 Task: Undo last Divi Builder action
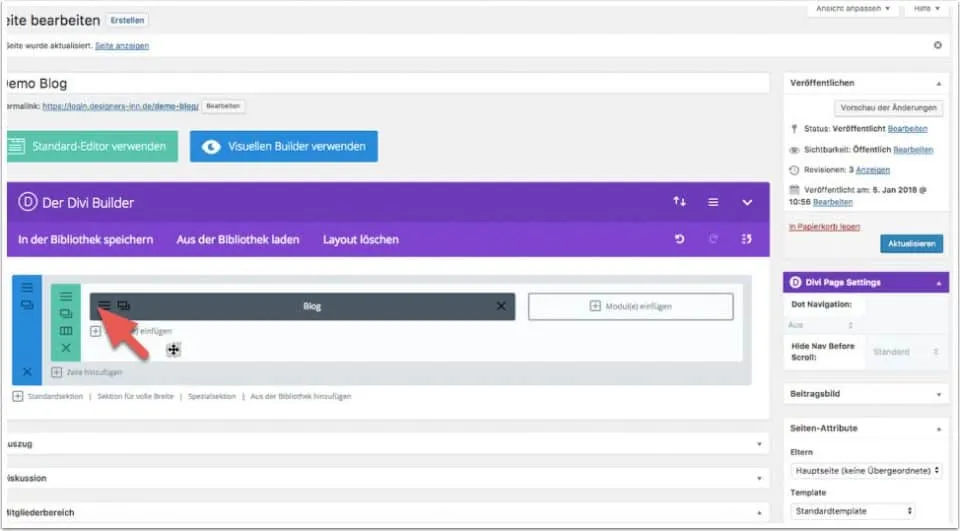(680, 240)
